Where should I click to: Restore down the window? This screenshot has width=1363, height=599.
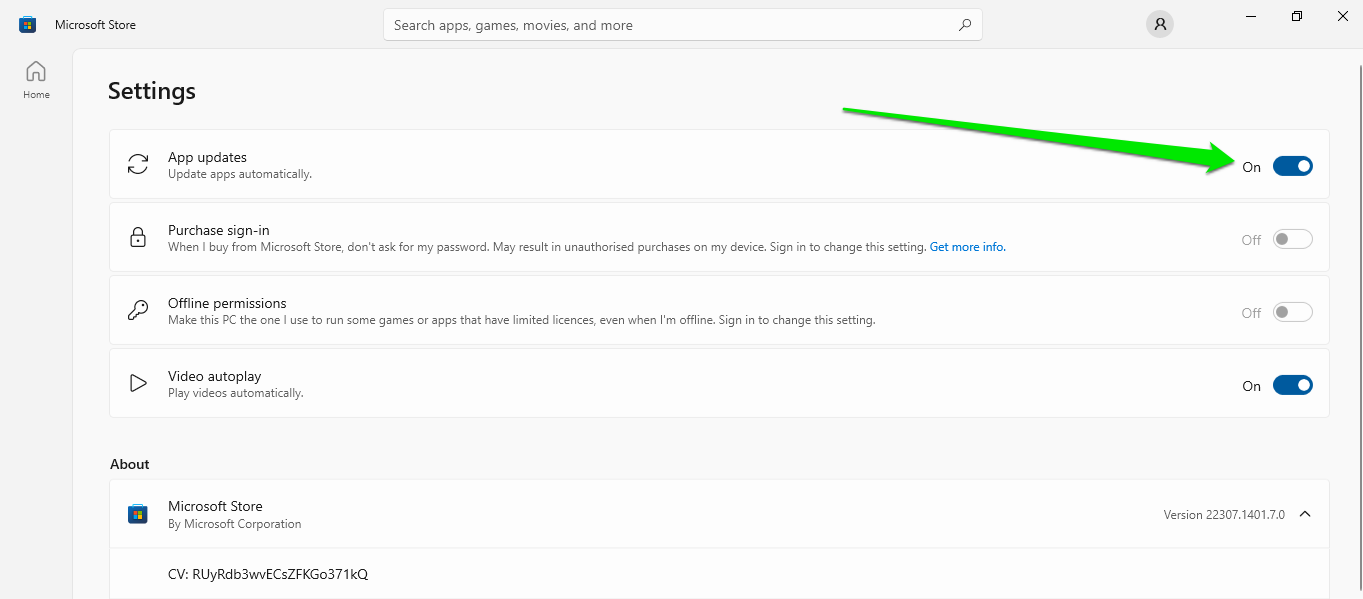tap(1296, 16)
